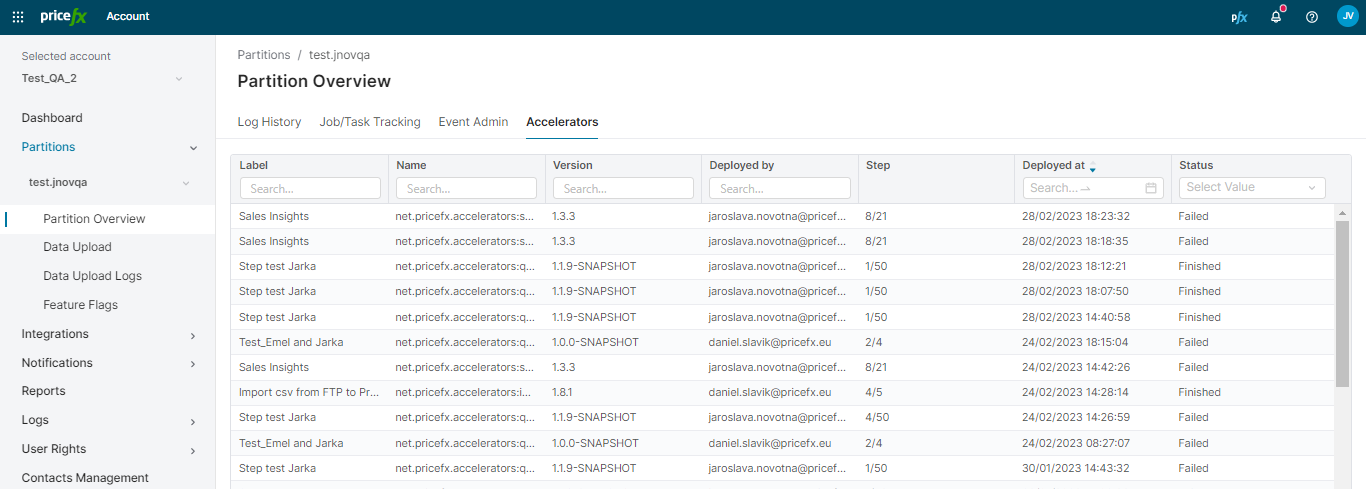The width and height of the screenshot is (1366, 489).
Task: Collapse the Partitions sidebar section
Action: [x=193, y=148]
